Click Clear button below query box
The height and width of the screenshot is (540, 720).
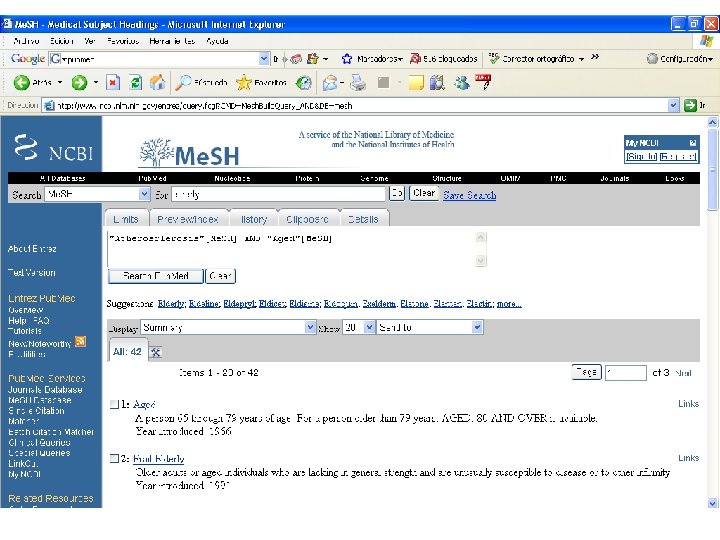click(220, 276)
